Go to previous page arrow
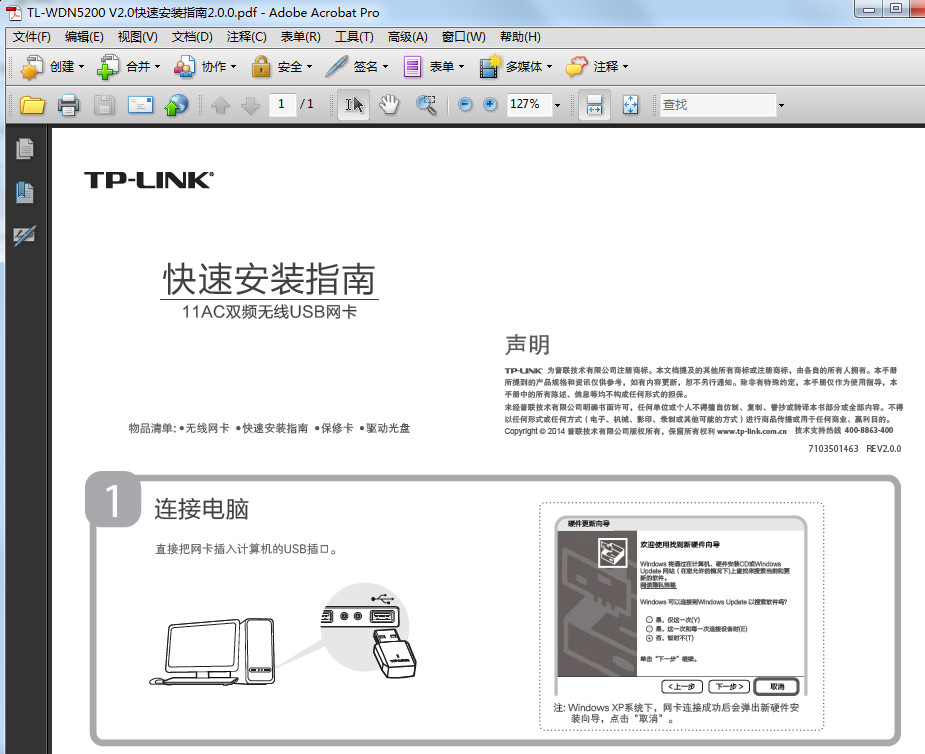Screen dimensions: 925x754 (221, 106)
